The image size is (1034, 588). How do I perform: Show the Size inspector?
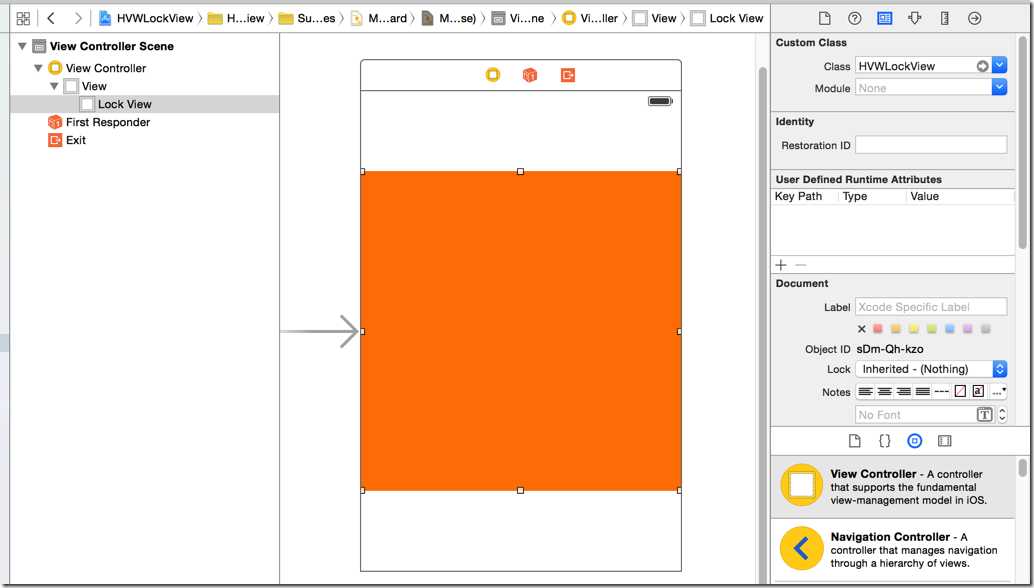pyautogui.click(x=944, y=18)
